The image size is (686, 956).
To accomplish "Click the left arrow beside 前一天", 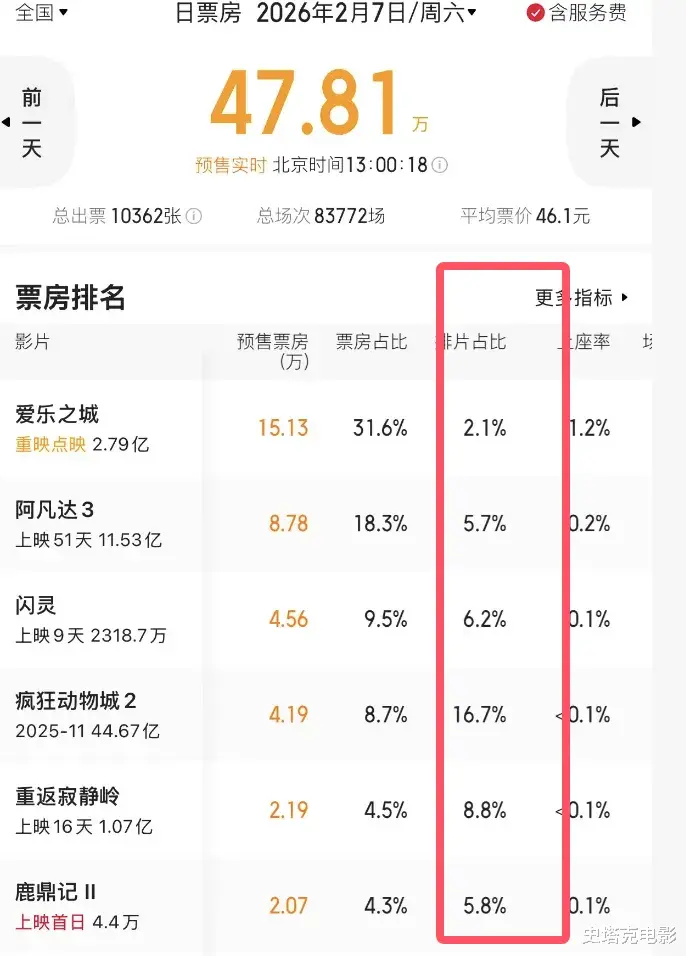I will [x=6, y=123].
